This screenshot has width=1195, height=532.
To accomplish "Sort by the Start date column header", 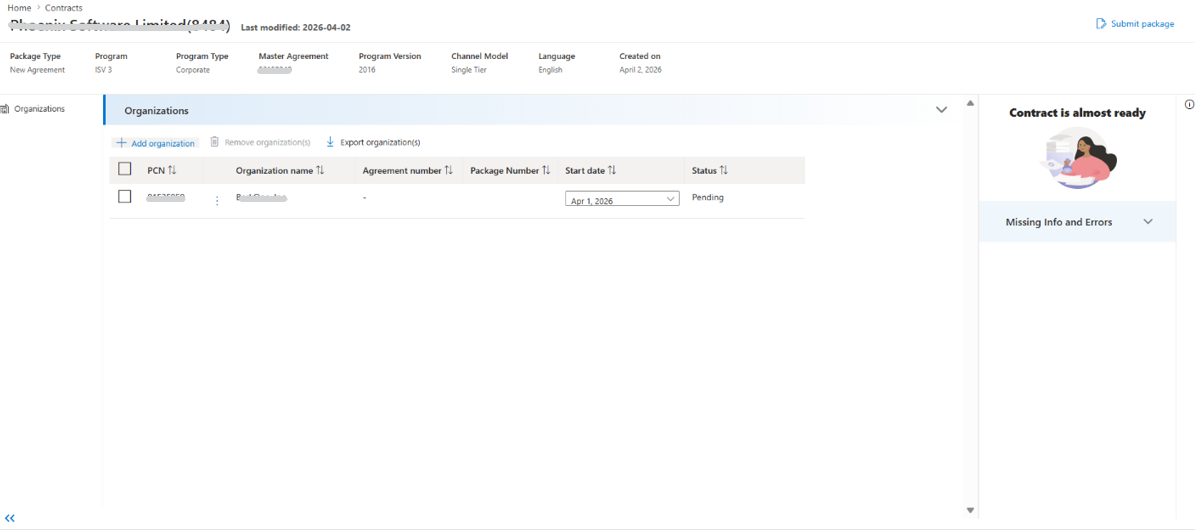I will point(591,171).
